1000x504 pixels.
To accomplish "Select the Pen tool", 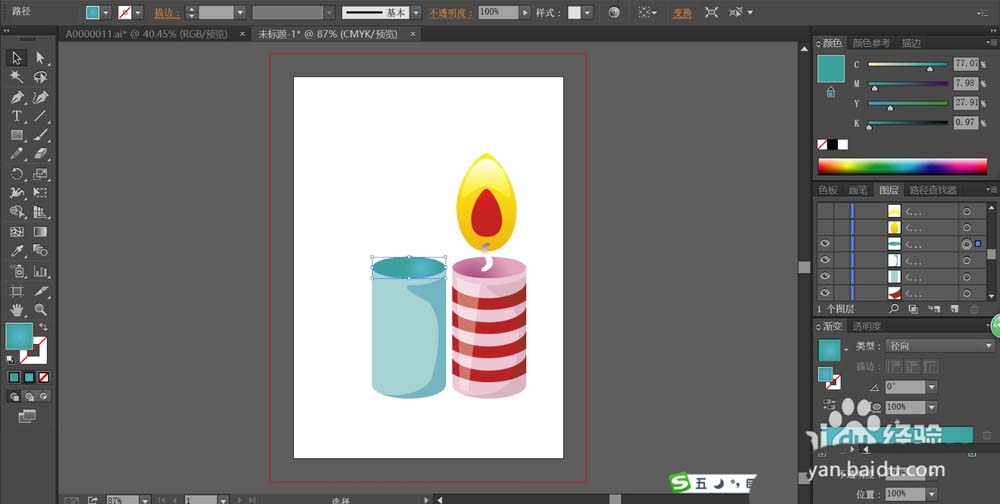I will coord(17,97).
